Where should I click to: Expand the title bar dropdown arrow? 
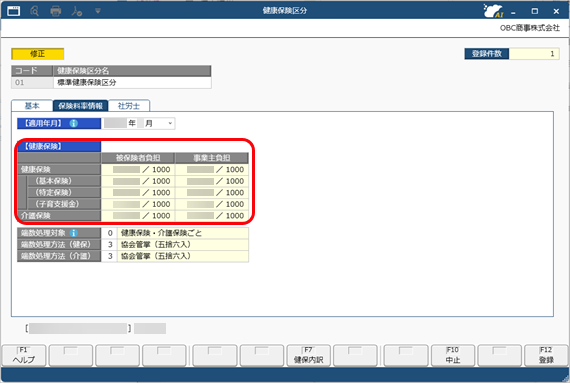tap(98, 11)
